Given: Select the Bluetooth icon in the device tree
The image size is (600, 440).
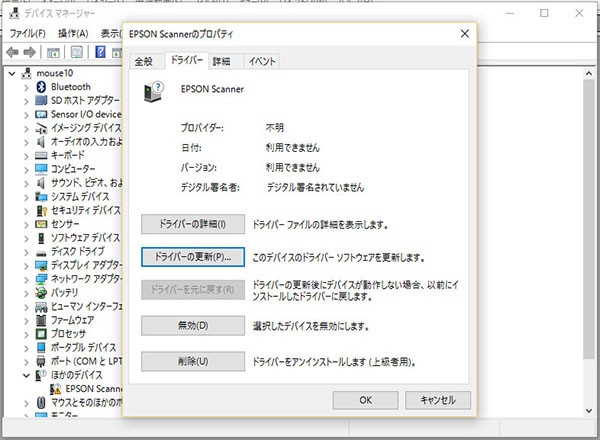Looking at the screenshot, I should point(41,87).
